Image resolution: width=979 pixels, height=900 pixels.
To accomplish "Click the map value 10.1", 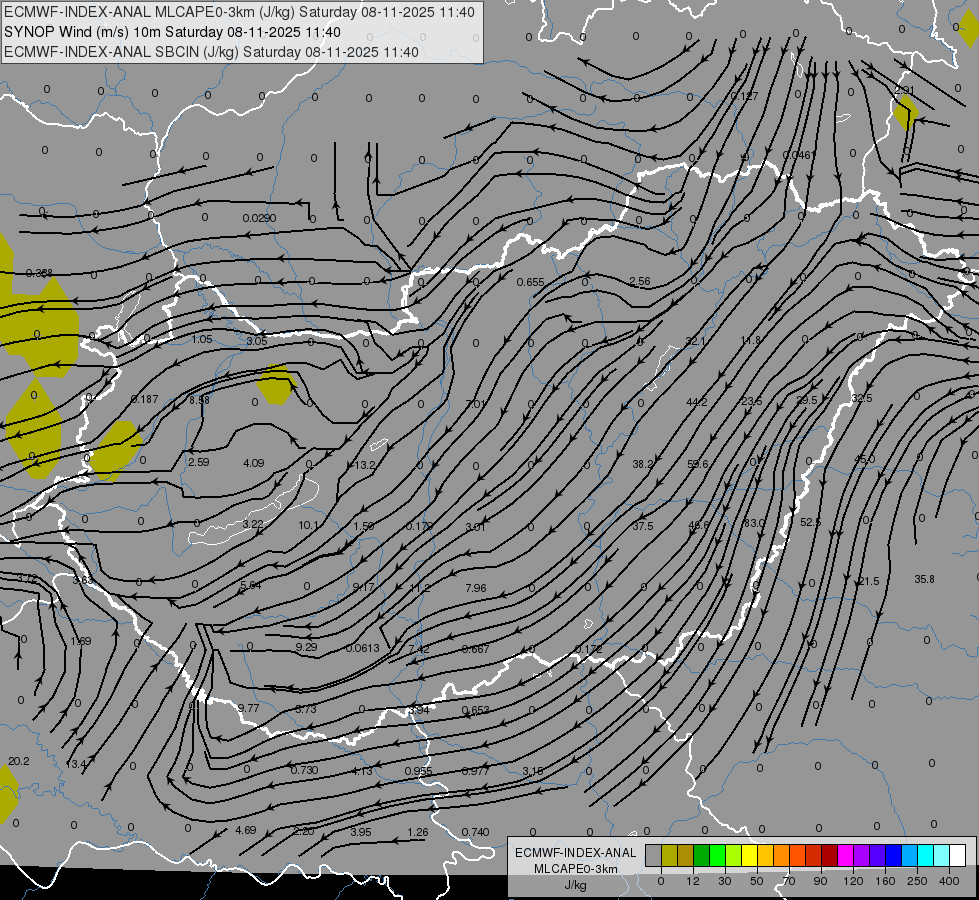I will 308,525.
